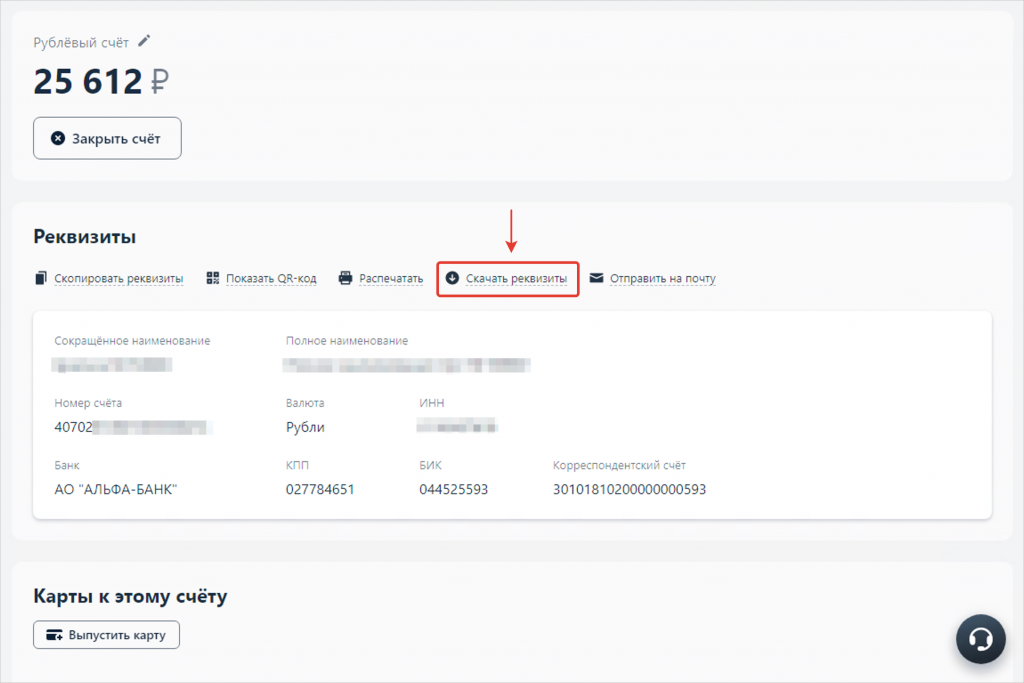The image size is (1024, 683).
Task: Open support chat via the headset icon
Action: point(980,638)
